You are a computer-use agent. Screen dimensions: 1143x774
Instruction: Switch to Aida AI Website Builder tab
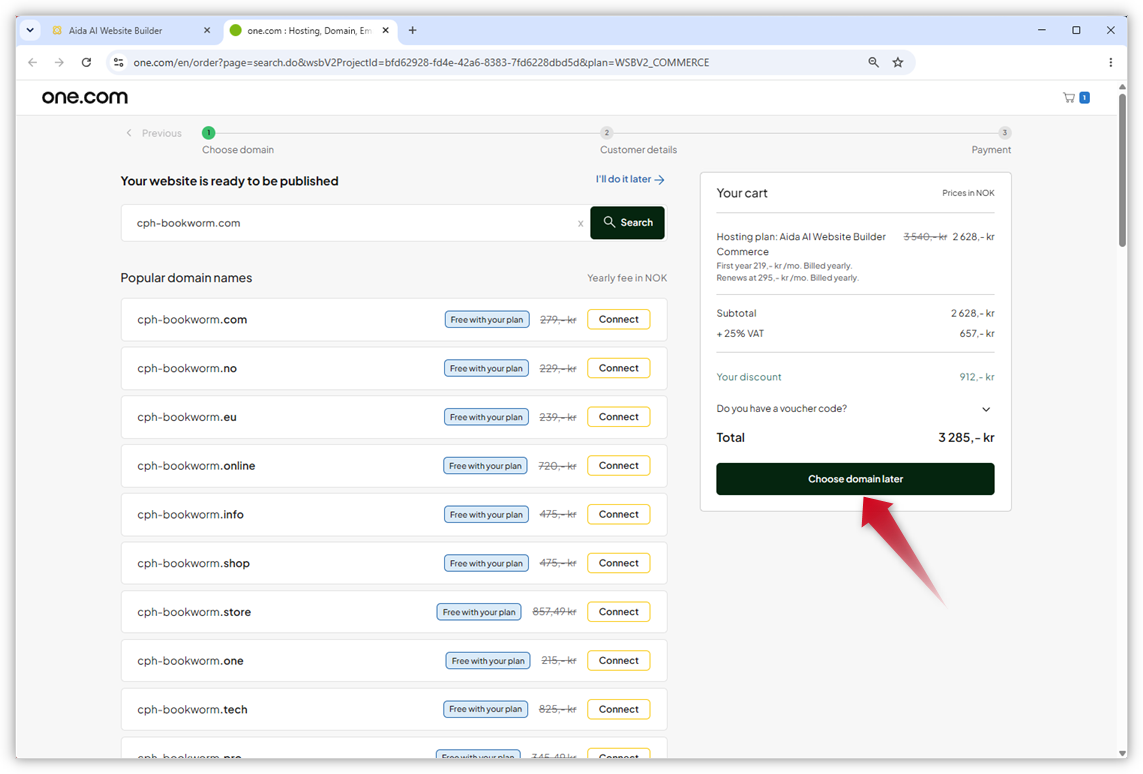tap(130, 31)
